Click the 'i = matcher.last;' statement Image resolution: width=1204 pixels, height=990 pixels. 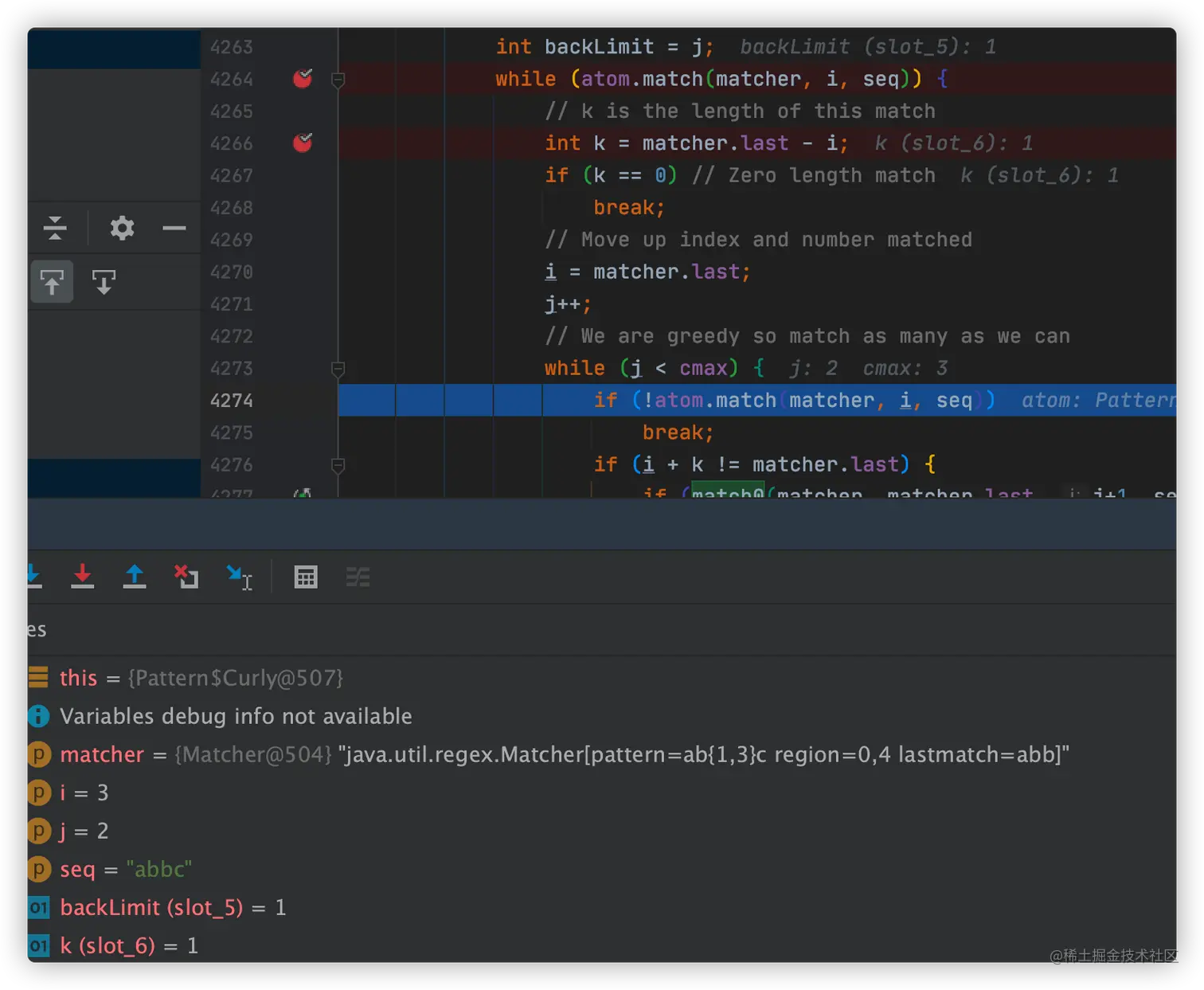point(647,272)
